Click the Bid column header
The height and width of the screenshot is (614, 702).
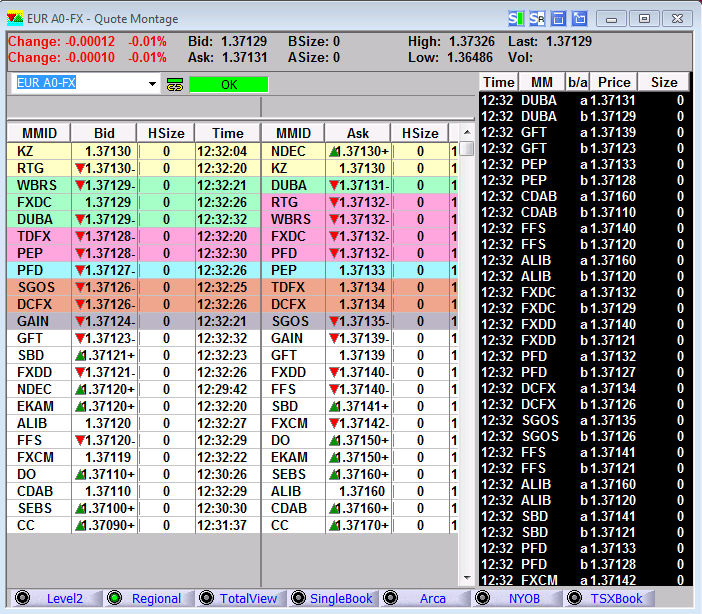pos(104,133)
